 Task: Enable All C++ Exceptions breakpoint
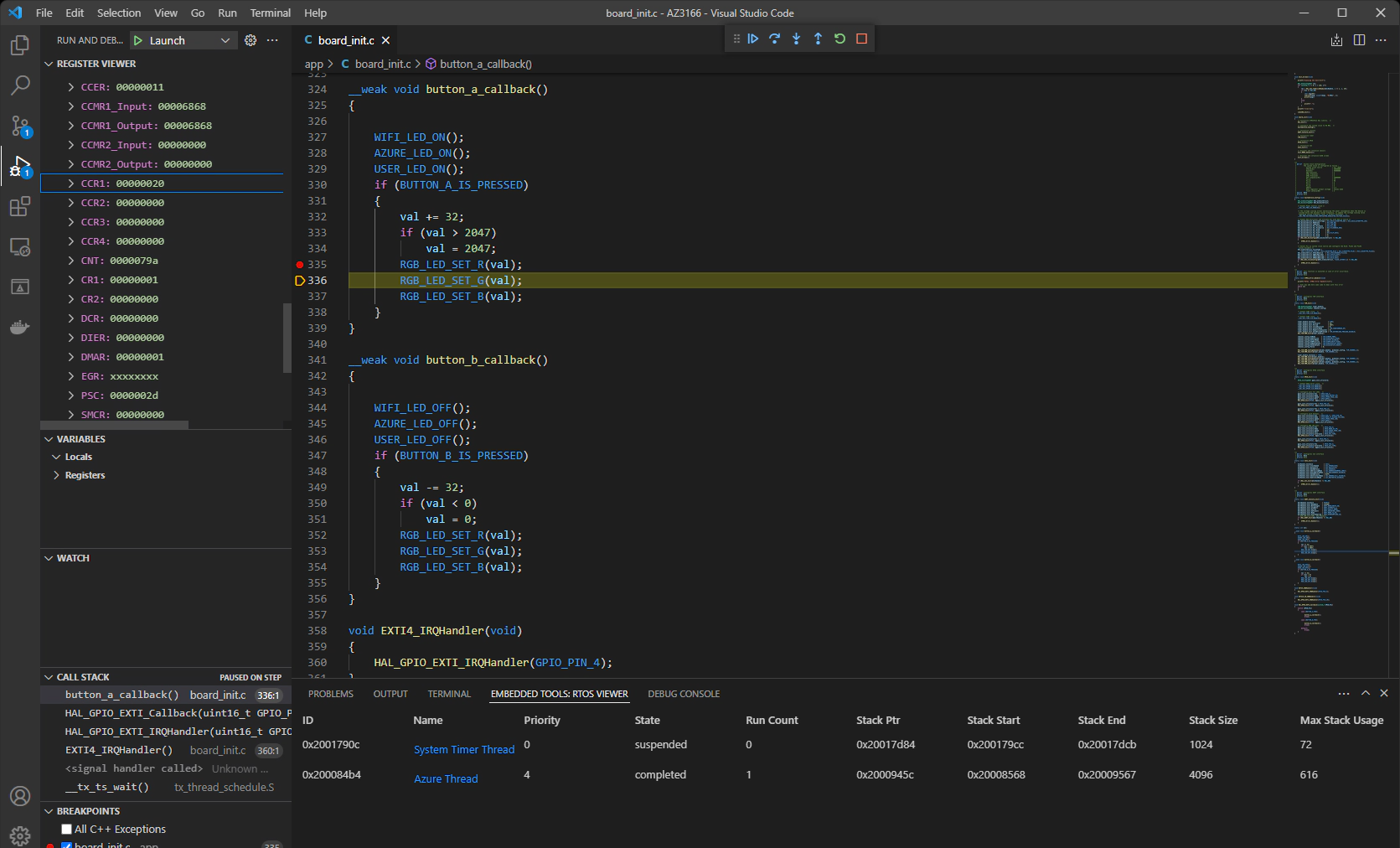coord(67,829)
